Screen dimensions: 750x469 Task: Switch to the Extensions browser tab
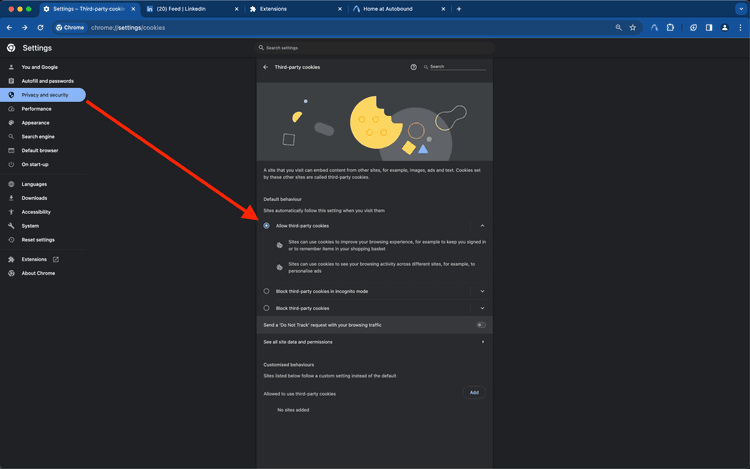[295, 9]
